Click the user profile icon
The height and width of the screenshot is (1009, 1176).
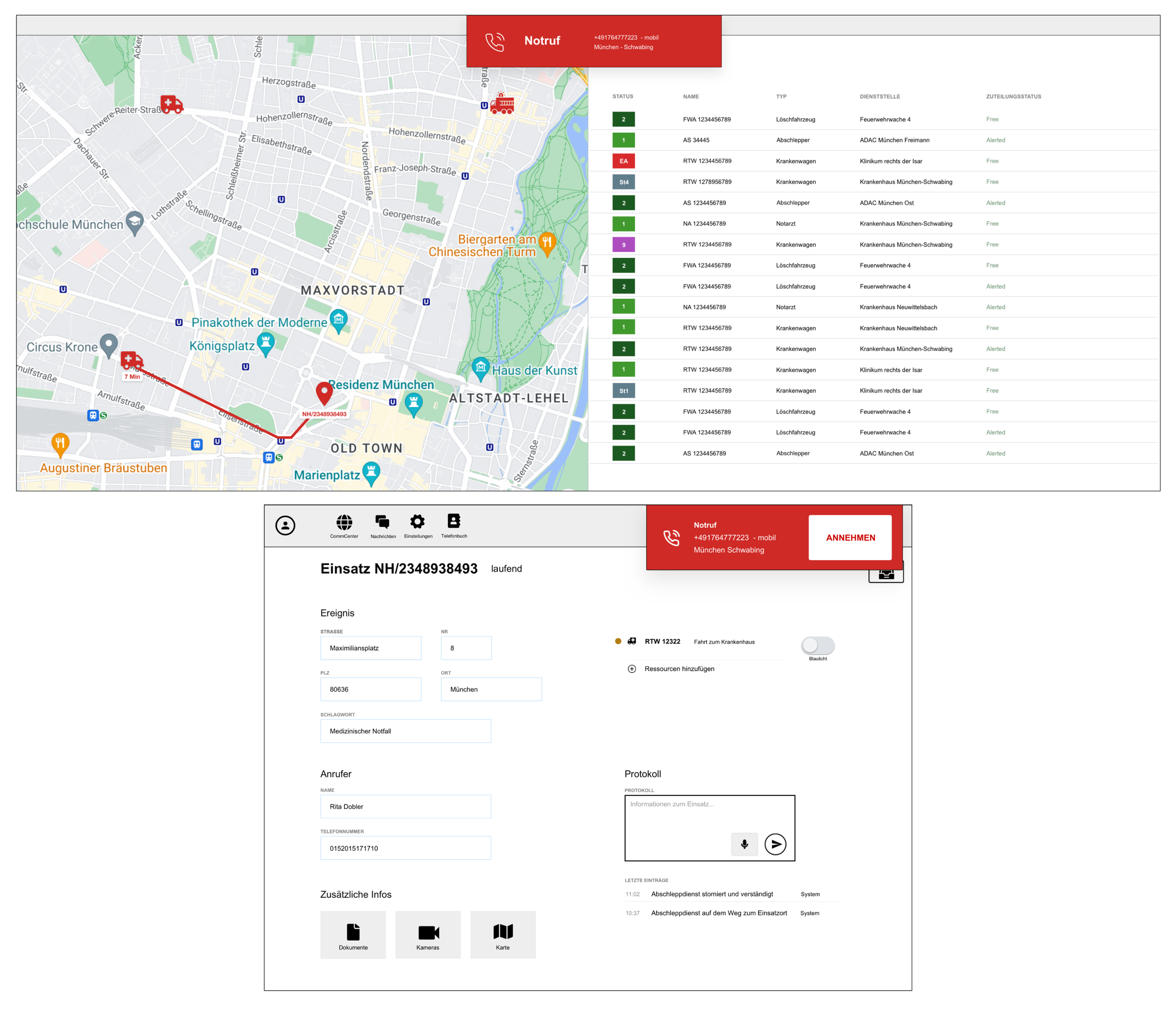click(x=285, y=525)
